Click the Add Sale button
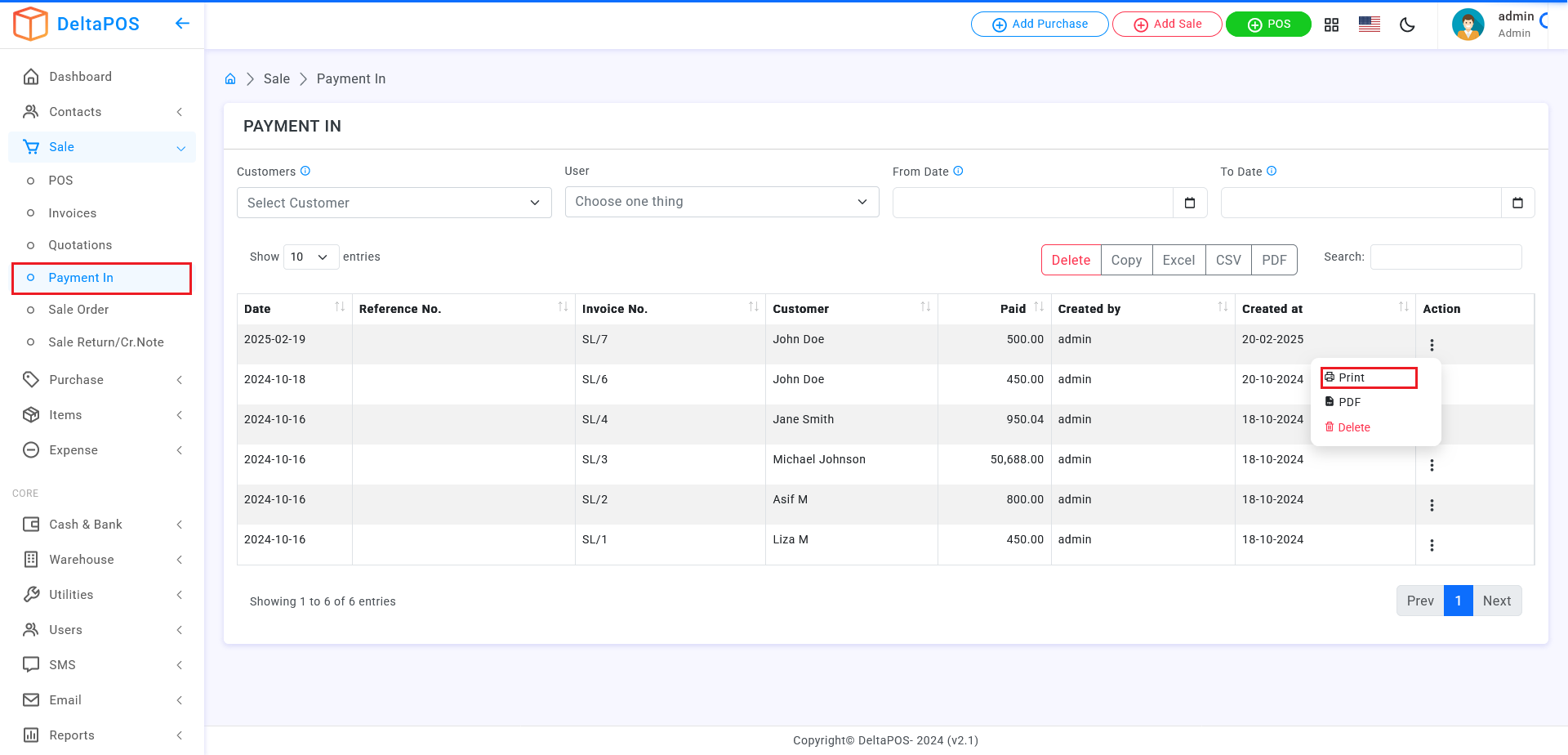 click(1167, 25)
